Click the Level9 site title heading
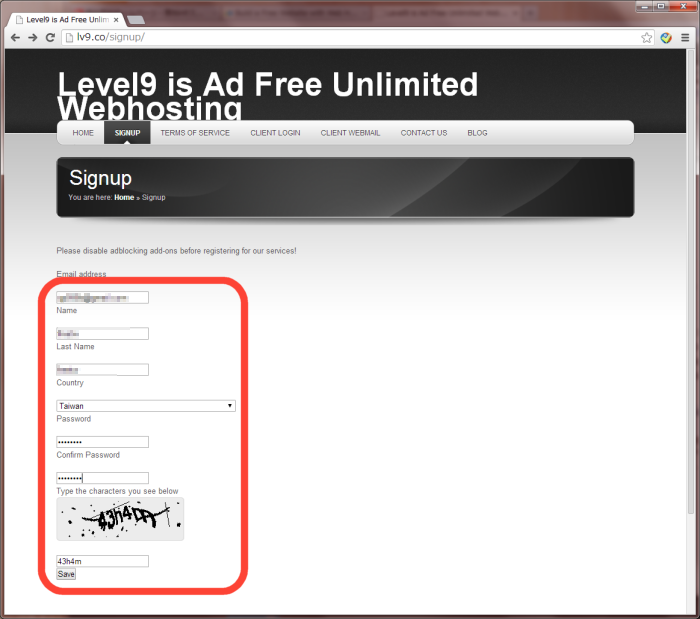The width and height of the screenshot is (700, 619). pos(268,96)
